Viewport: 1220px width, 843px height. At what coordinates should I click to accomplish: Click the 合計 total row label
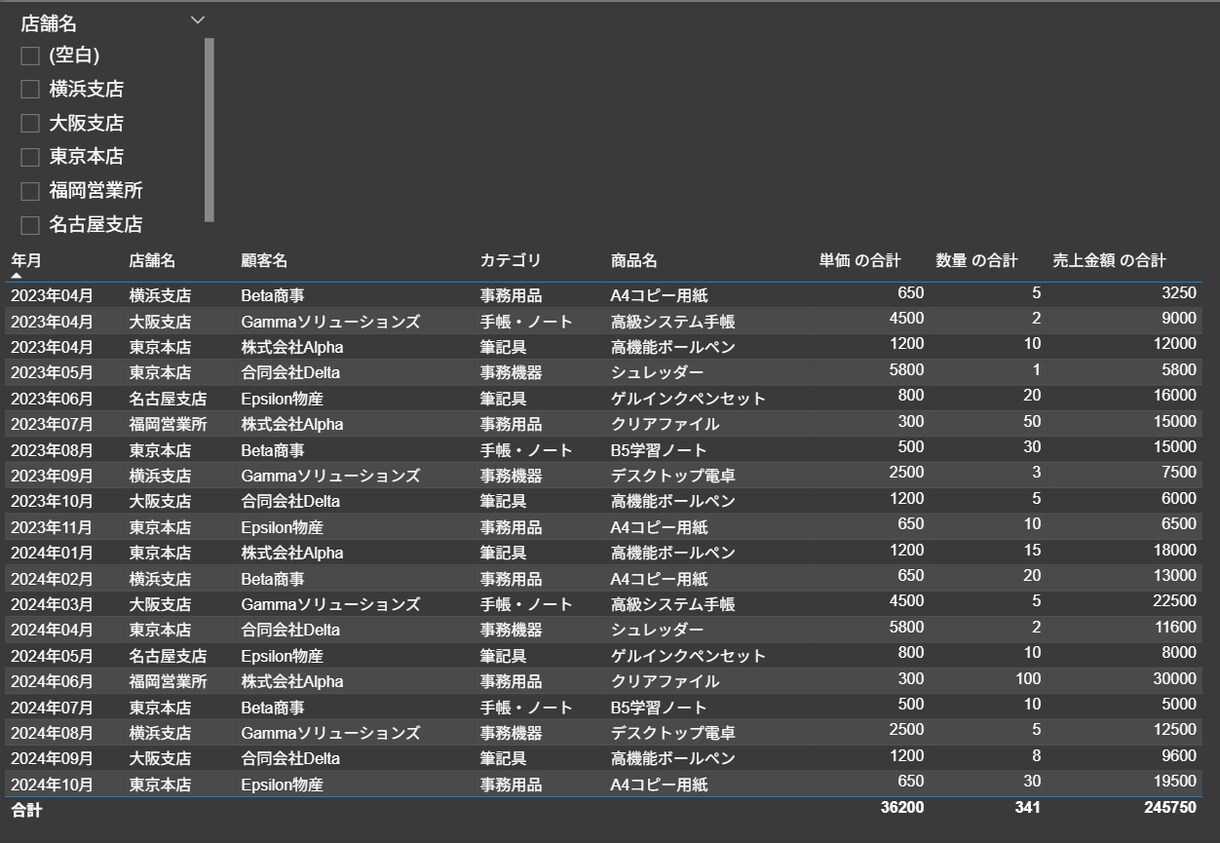(27, 811)
